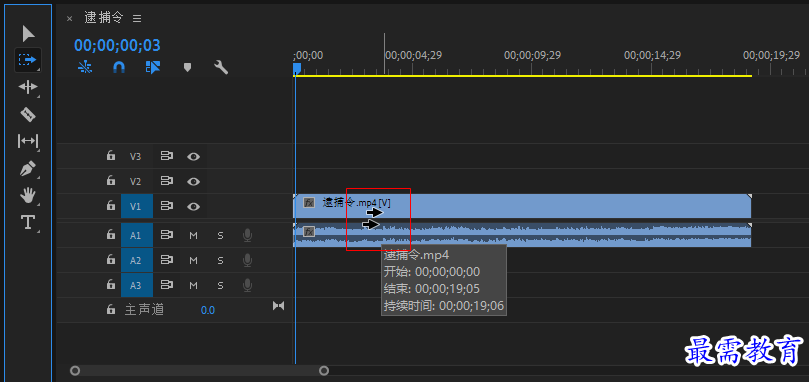Select the Hand tool
The image size is (809, 382).
point(28,195)
